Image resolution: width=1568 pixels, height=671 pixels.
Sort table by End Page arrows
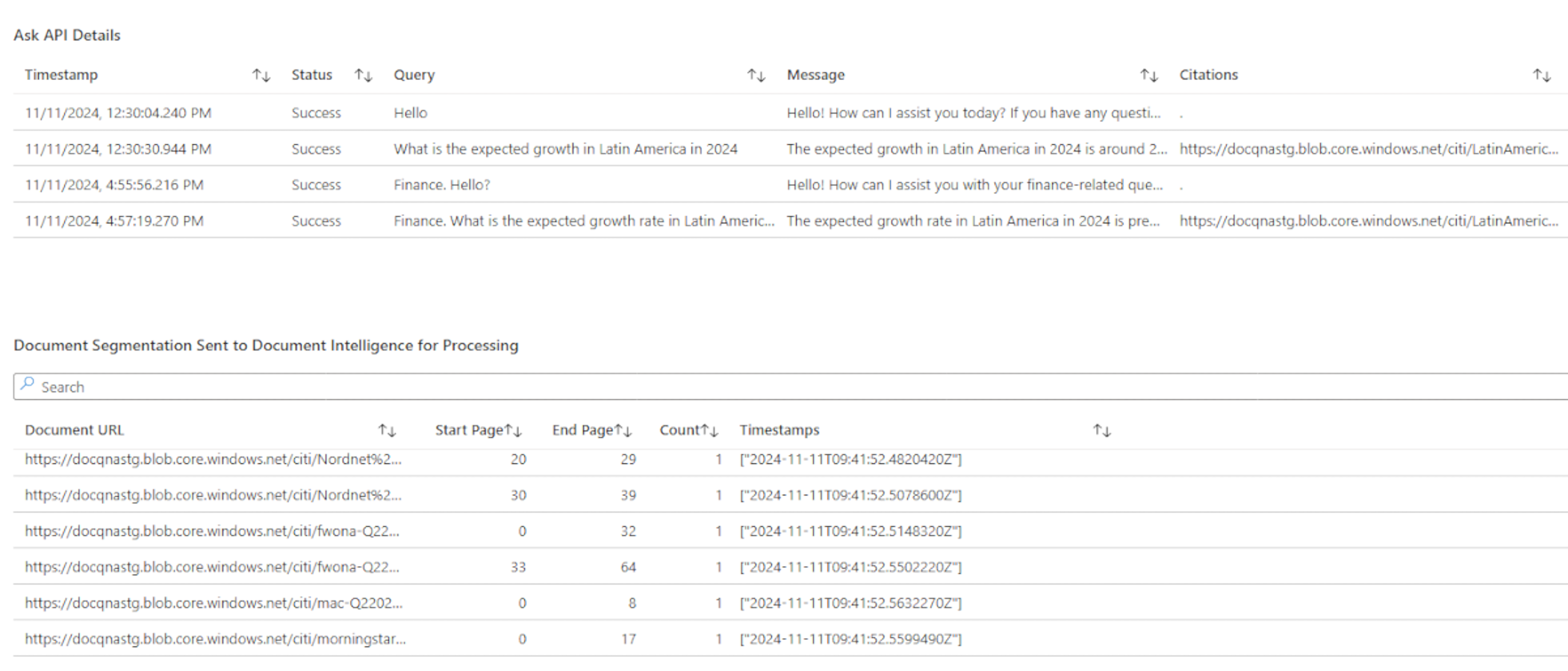click(623, 430)
